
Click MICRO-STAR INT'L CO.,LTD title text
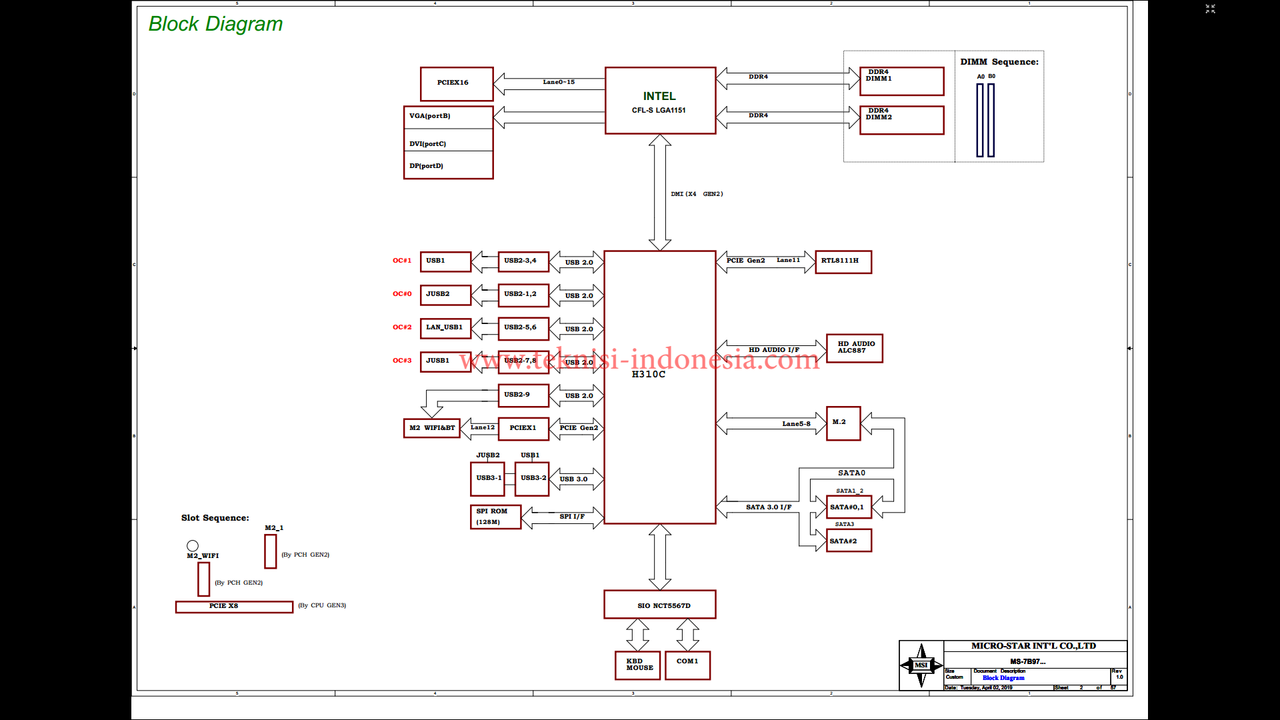(1033, 646)
